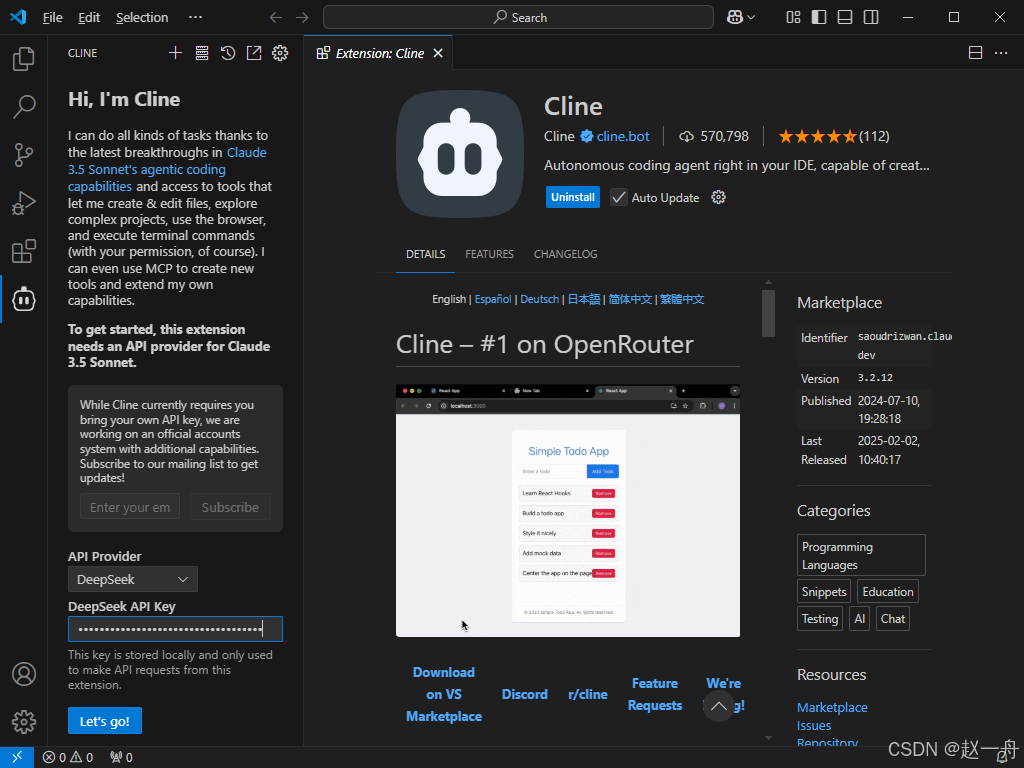The width and height of the screenshot is (1024, 768).
Task: Click the Let's go! button
Action: 104,721
